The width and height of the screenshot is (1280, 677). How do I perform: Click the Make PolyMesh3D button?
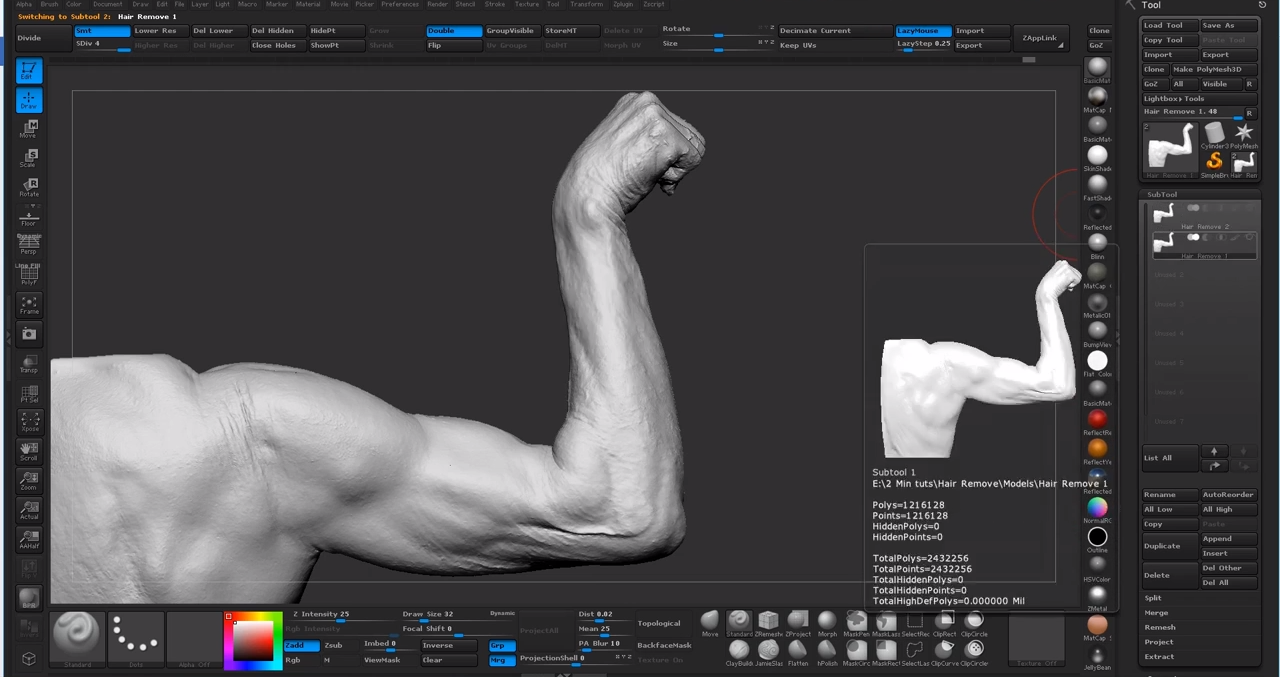pyautogui.click(x=1207, y=69)
